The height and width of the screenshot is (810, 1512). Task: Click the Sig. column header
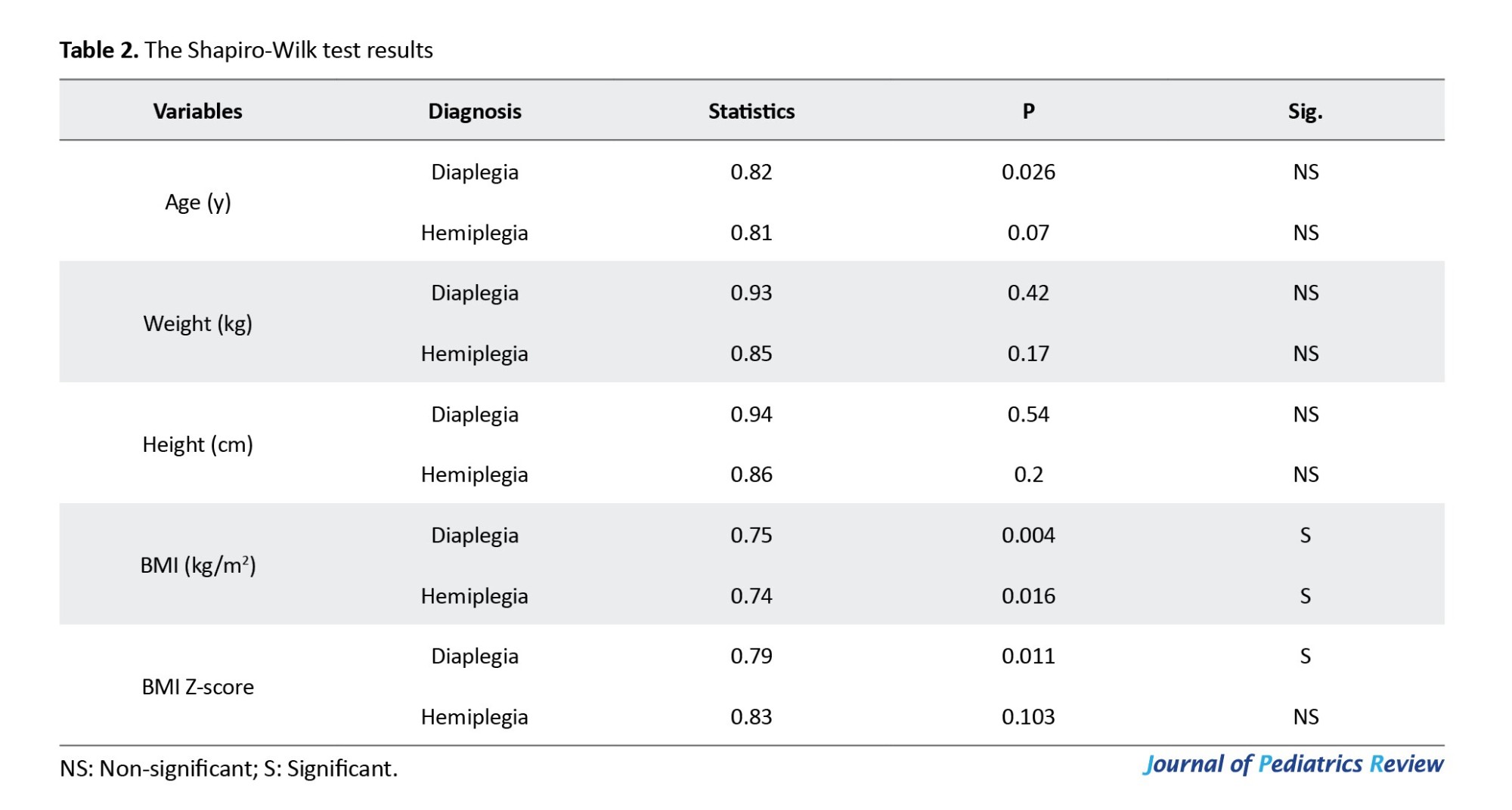[1305, 111]
